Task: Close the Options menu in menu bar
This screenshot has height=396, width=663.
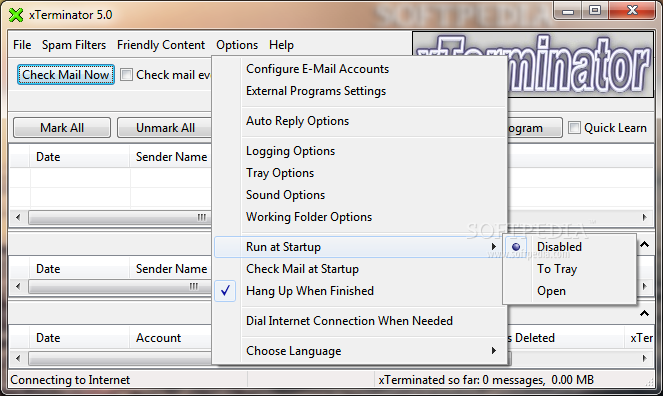Action: tap(237, 45)
